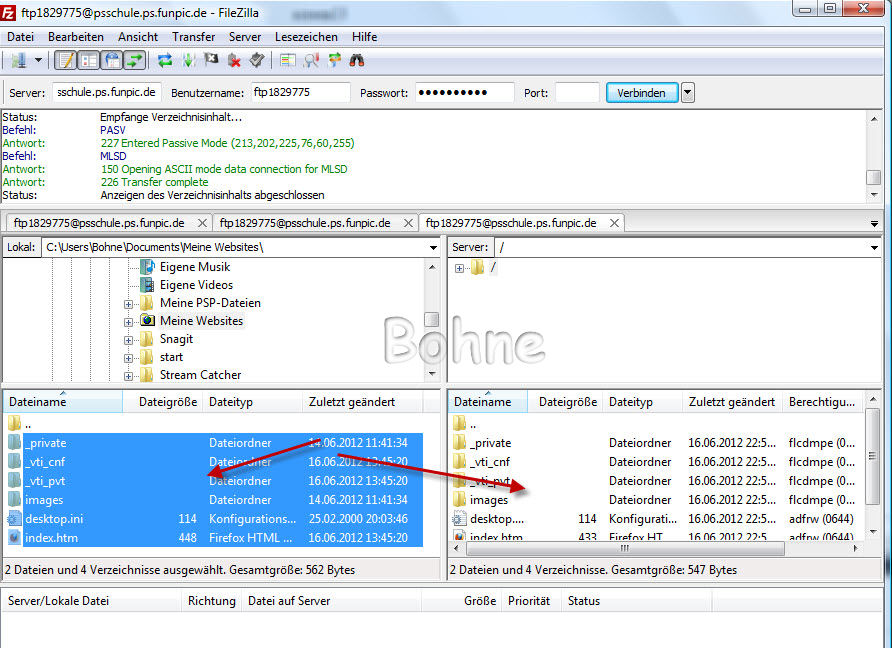Click the Verbinden button
This screenshot has height=648, width=892.
[641, 93]
